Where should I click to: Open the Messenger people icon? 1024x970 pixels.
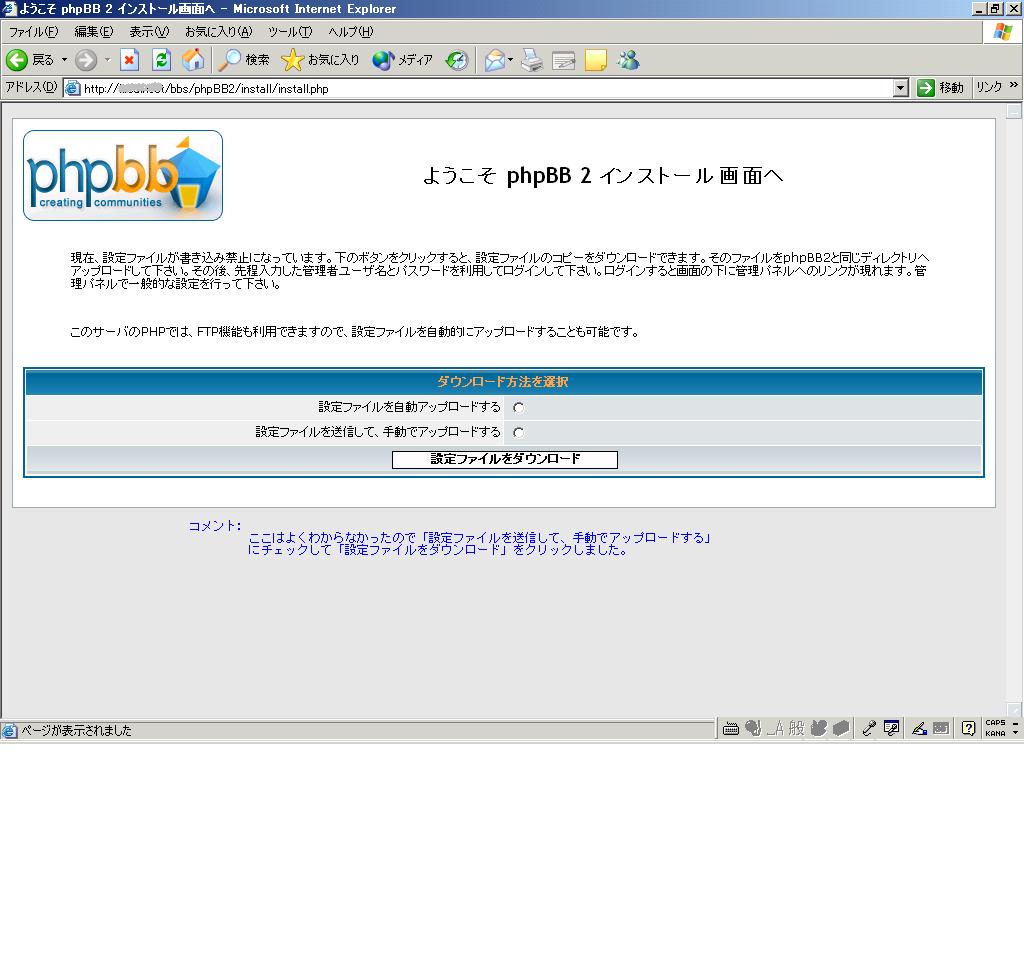[x=628, y=60]
